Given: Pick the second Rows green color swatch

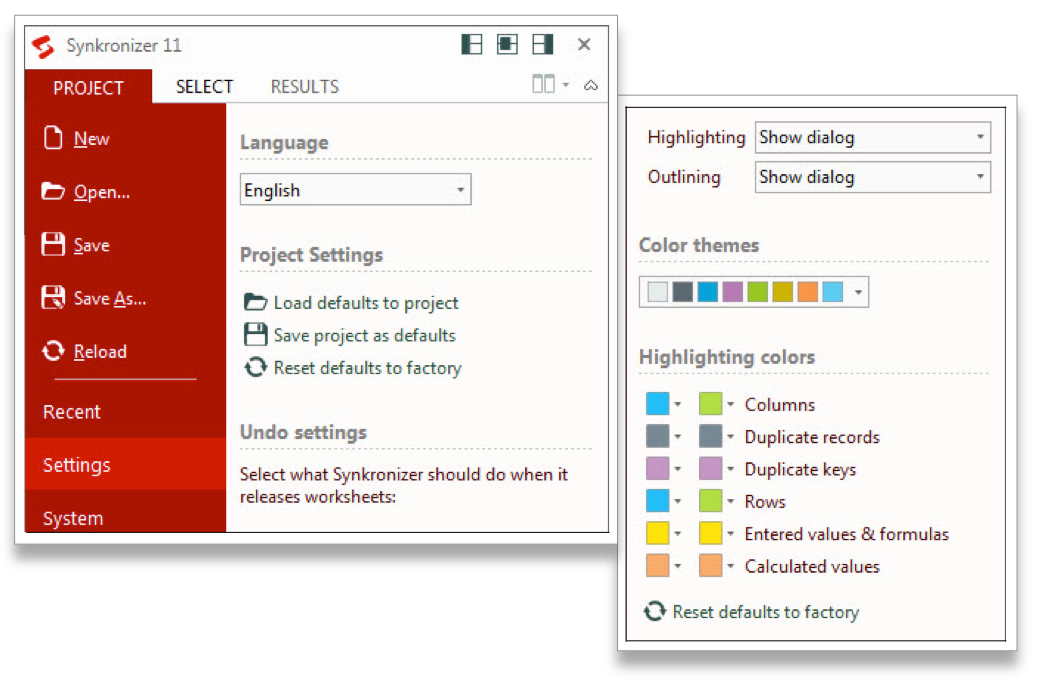Looking at the screenshot, I should point(710,500).
